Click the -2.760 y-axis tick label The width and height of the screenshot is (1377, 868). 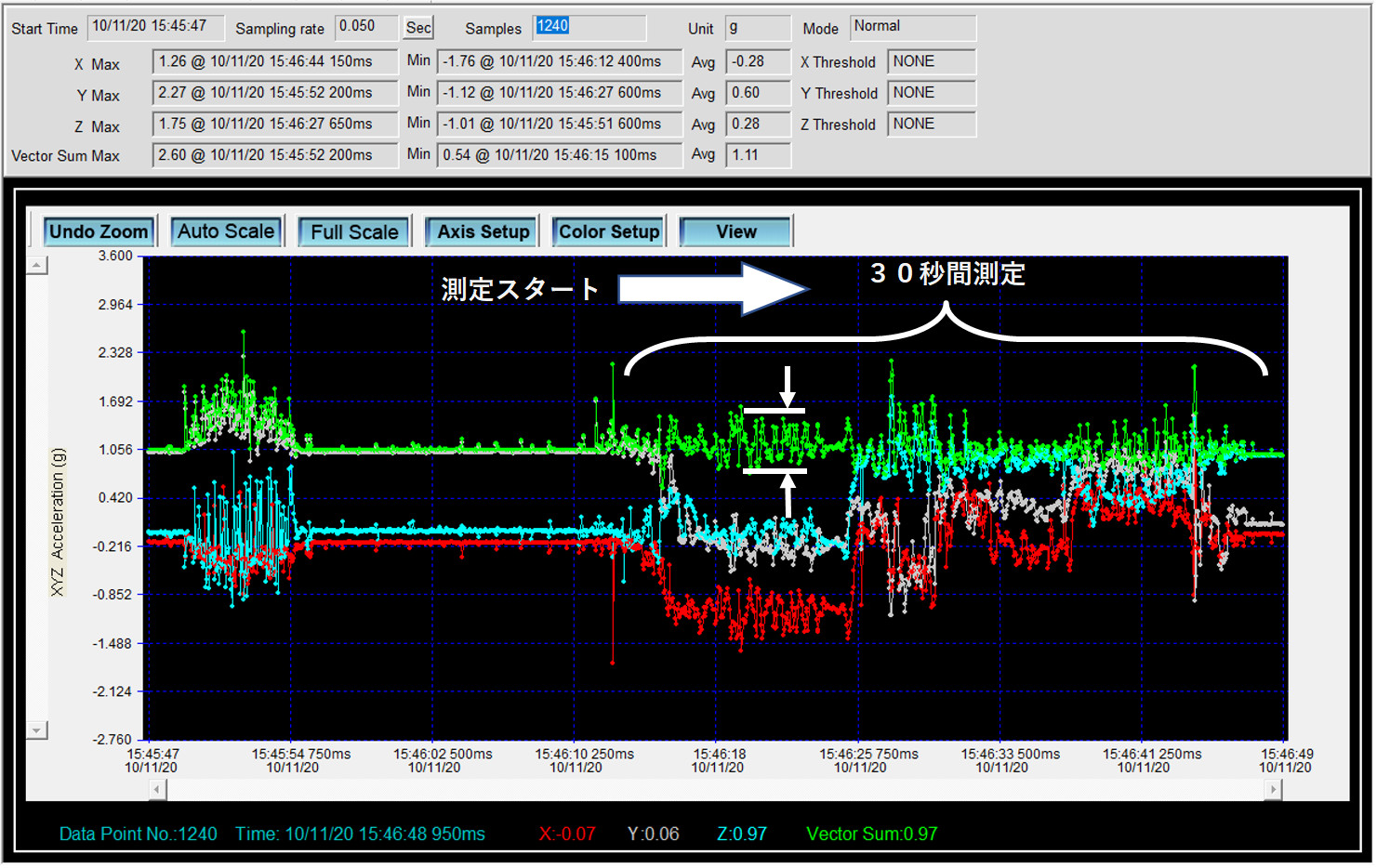point(113,740)
